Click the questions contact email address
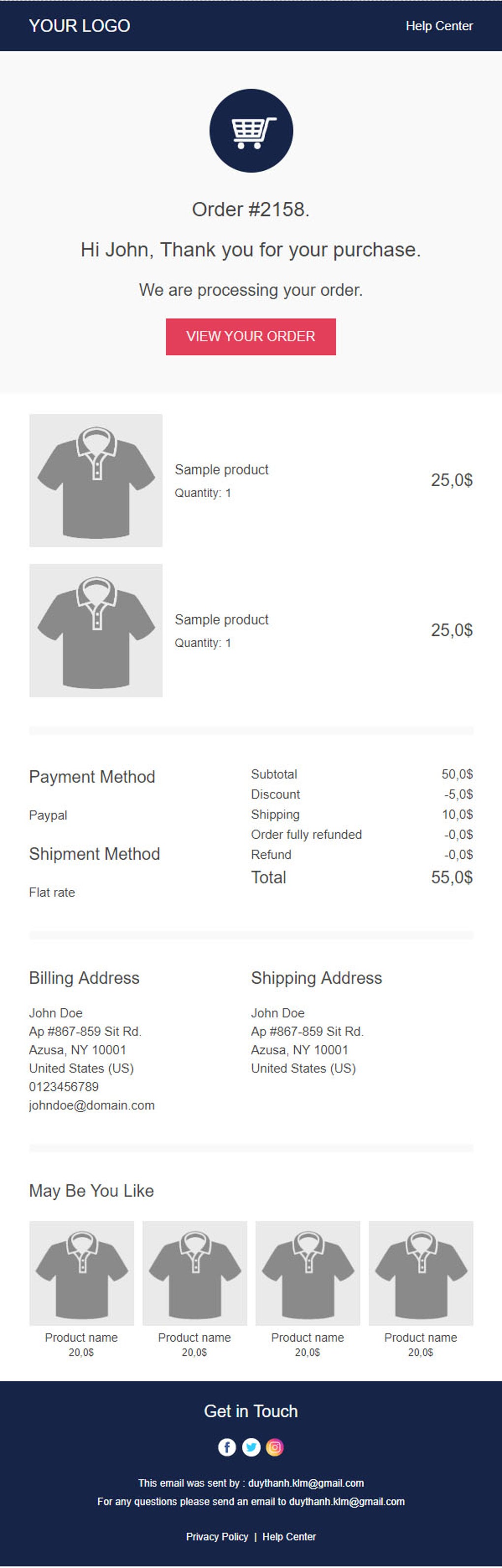 pos(347,1501)
